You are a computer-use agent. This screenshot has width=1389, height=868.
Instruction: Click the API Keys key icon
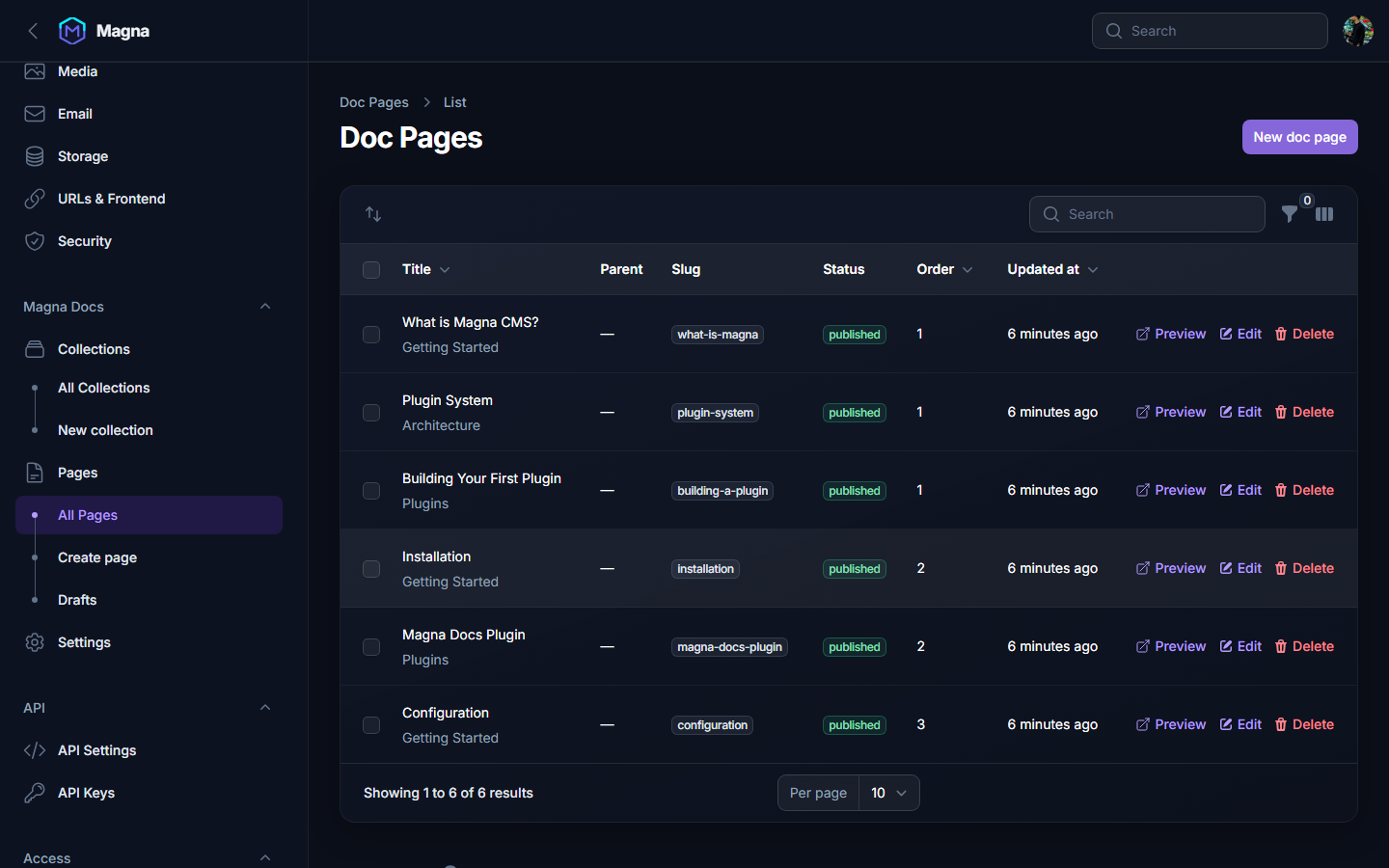click(35, 793)
